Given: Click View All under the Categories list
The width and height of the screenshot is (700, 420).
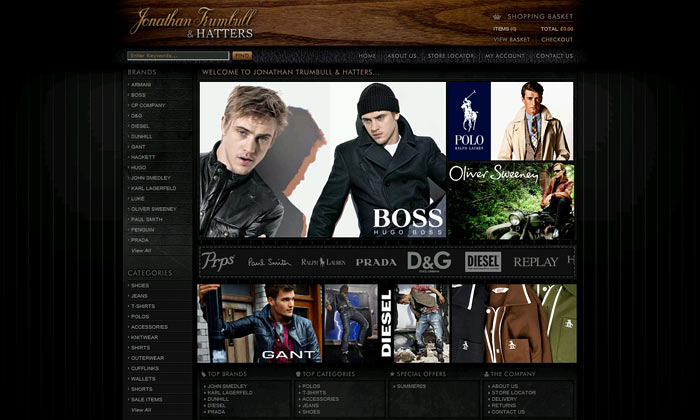Looking at the screenshot, I should [141, 410].
